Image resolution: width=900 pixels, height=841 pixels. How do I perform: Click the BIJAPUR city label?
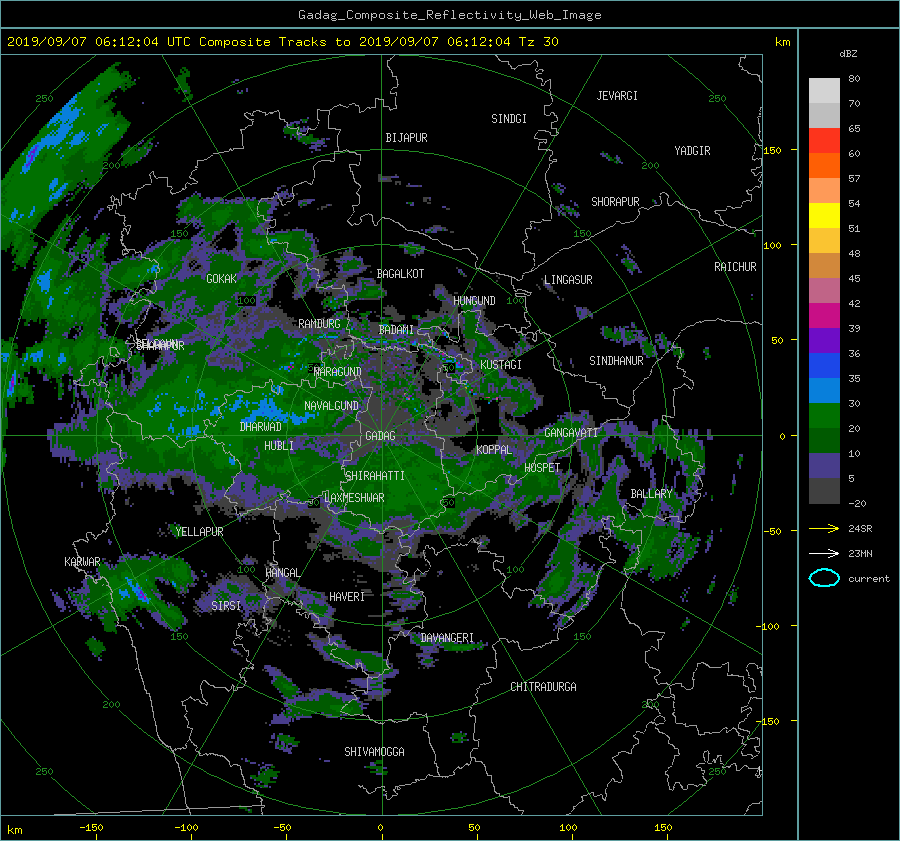tap(406, 138)
